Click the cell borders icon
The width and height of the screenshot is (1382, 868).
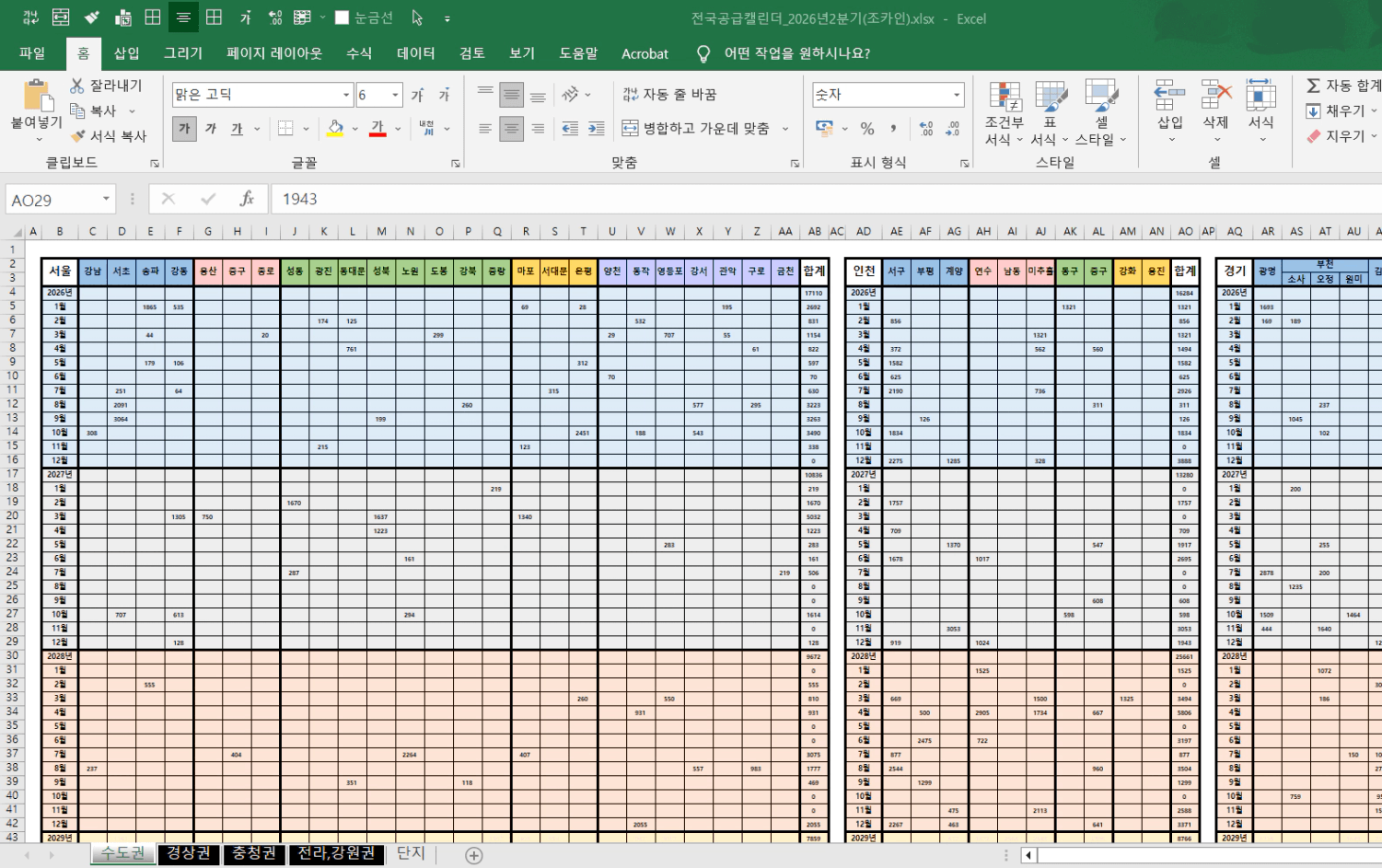tap(285, 129)
